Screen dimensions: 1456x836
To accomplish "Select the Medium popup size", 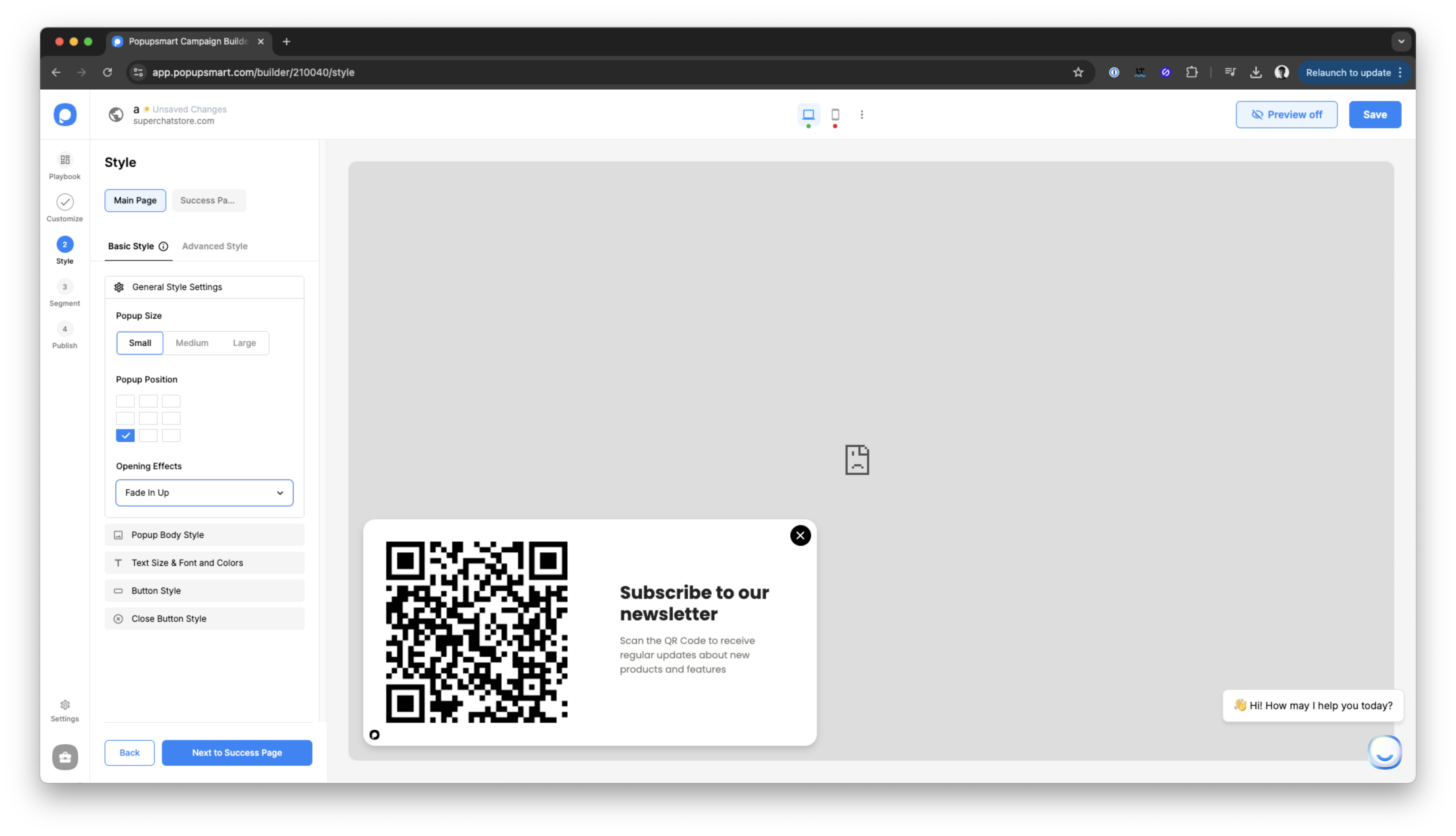I will 192,343.
